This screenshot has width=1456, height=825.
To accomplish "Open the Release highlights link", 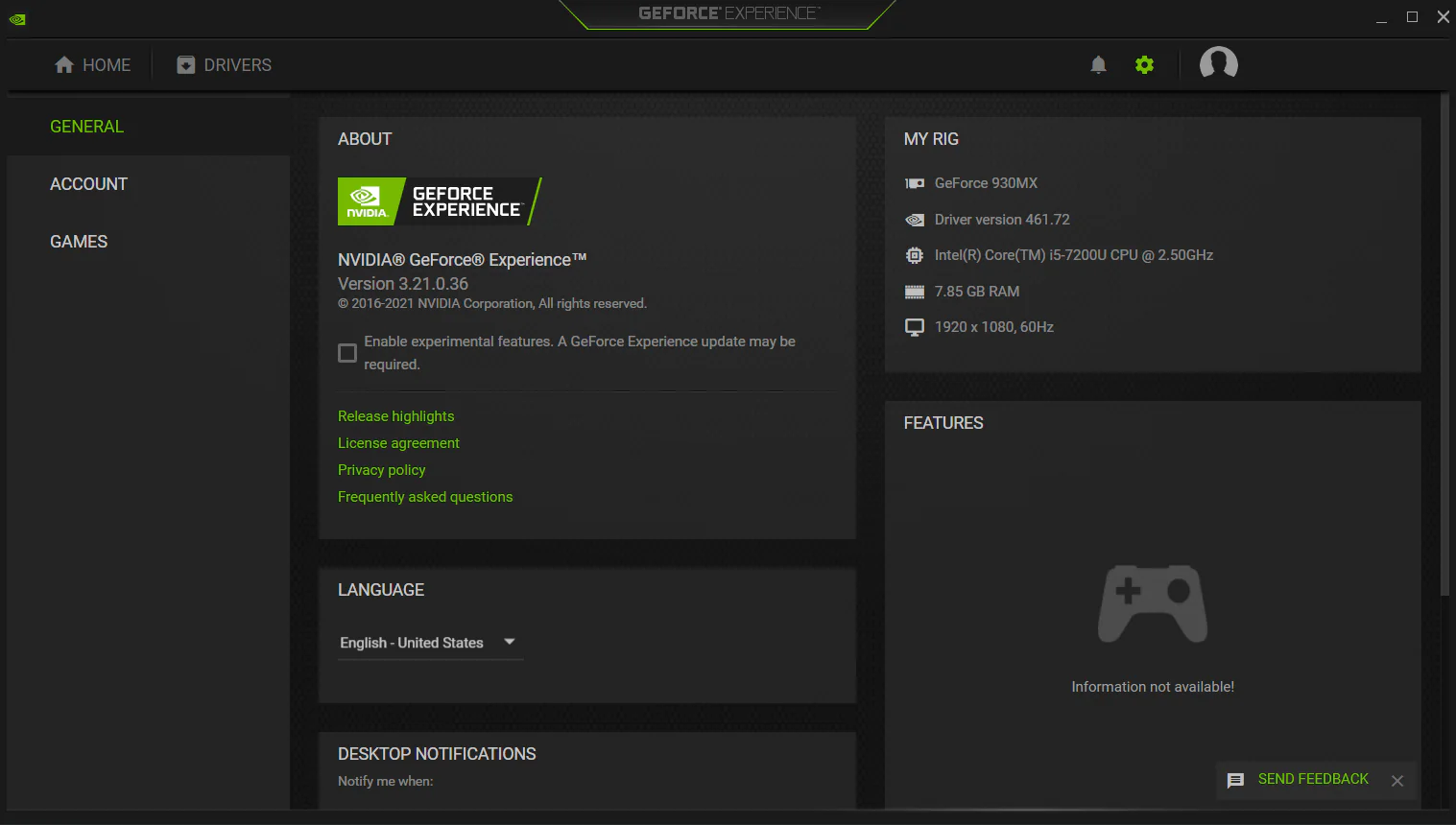I will (395, 416).
